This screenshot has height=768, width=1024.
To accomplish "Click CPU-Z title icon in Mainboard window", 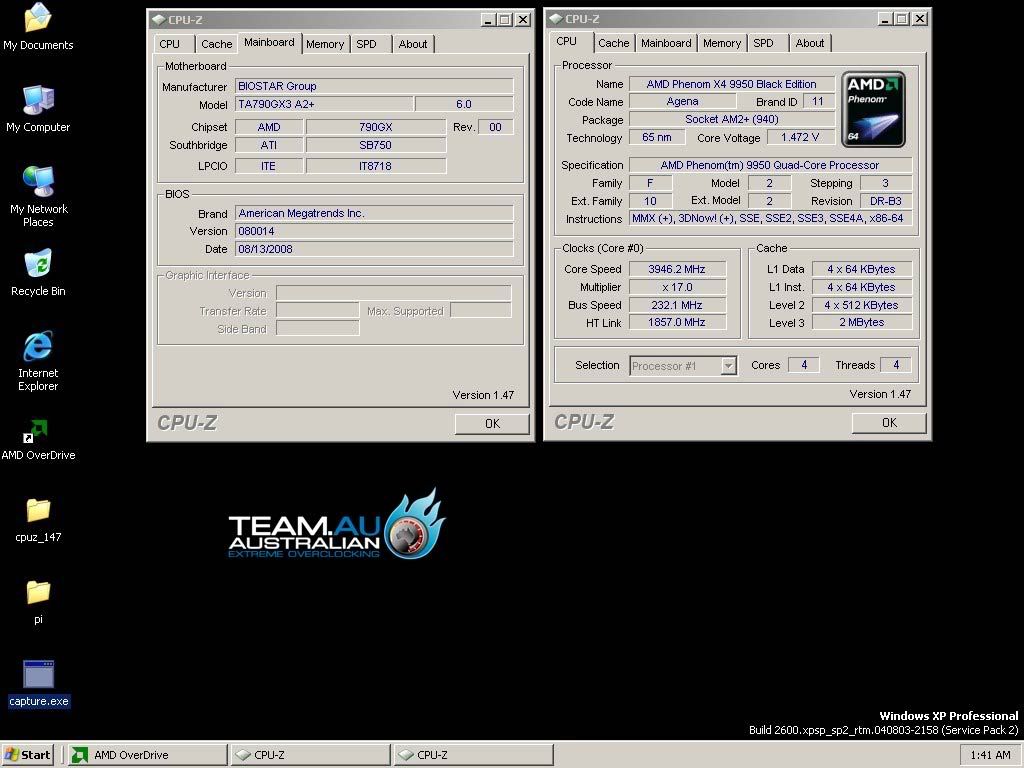I will click(159, 20).
